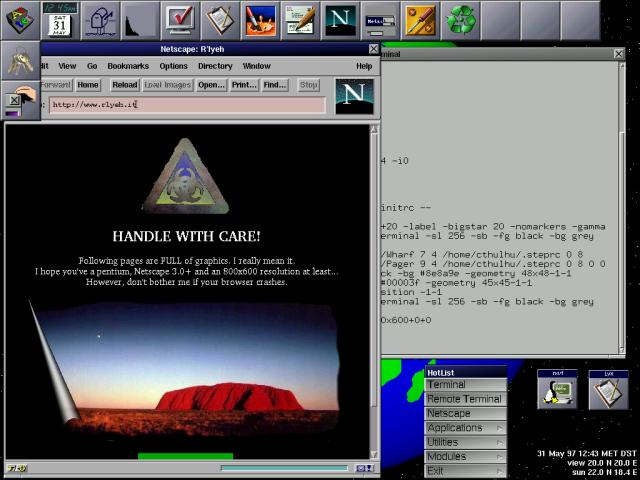This screenshot has height=480, width=640.
Task: Click the Home toolbar button
Action: (x=88, y=85)
